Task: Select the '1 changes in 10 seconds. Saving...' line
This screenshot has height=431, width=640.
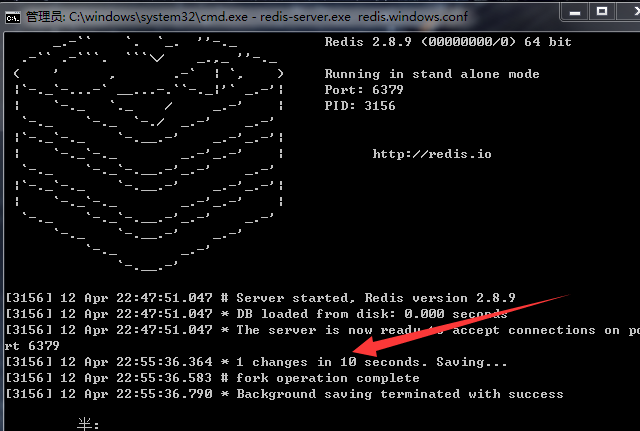Action: pyautogui.click(x=256, y=362)
